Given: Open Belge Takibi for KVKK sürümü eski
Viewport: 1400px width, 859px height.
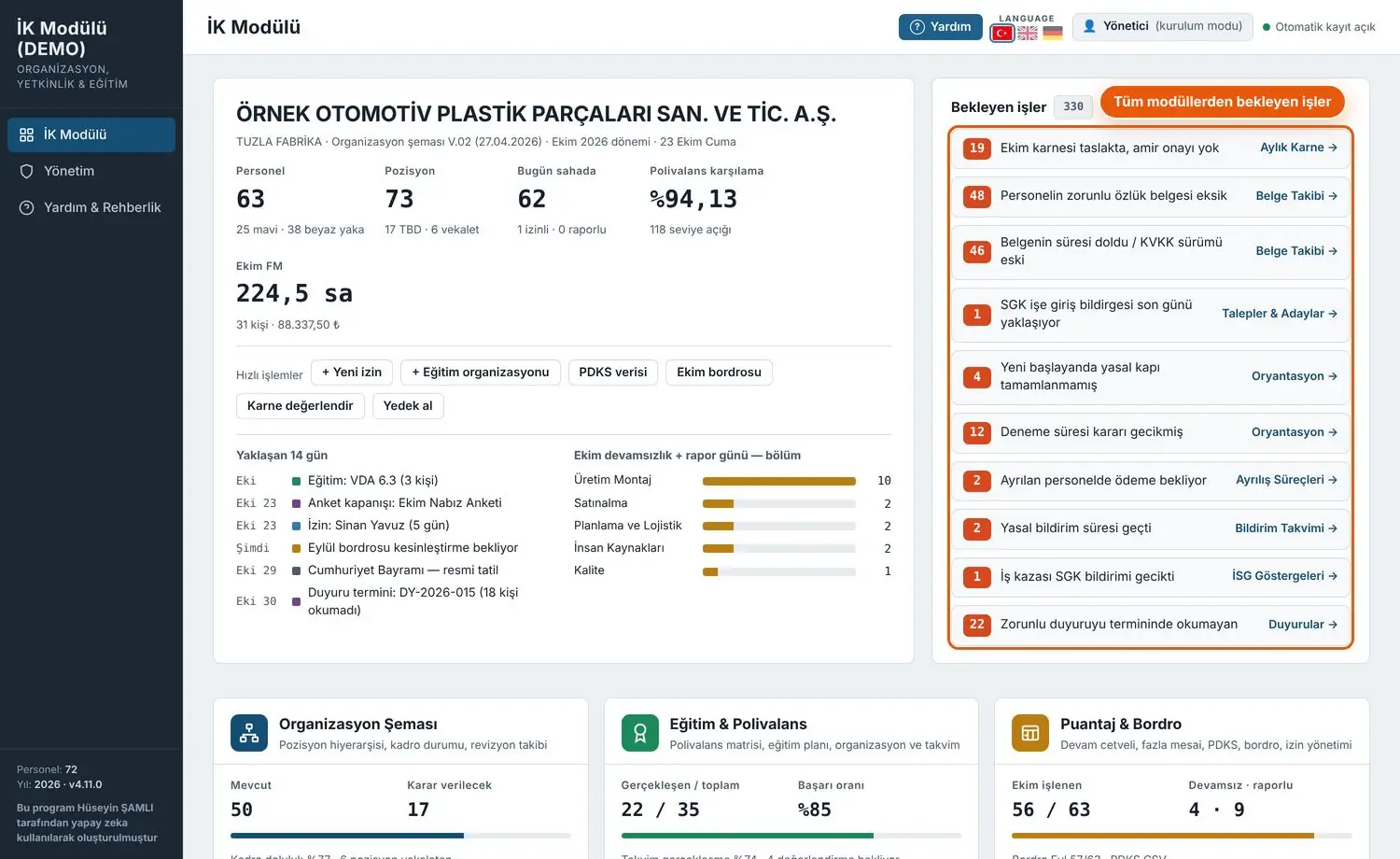Looking at the screenshot, I should 1296,251.
